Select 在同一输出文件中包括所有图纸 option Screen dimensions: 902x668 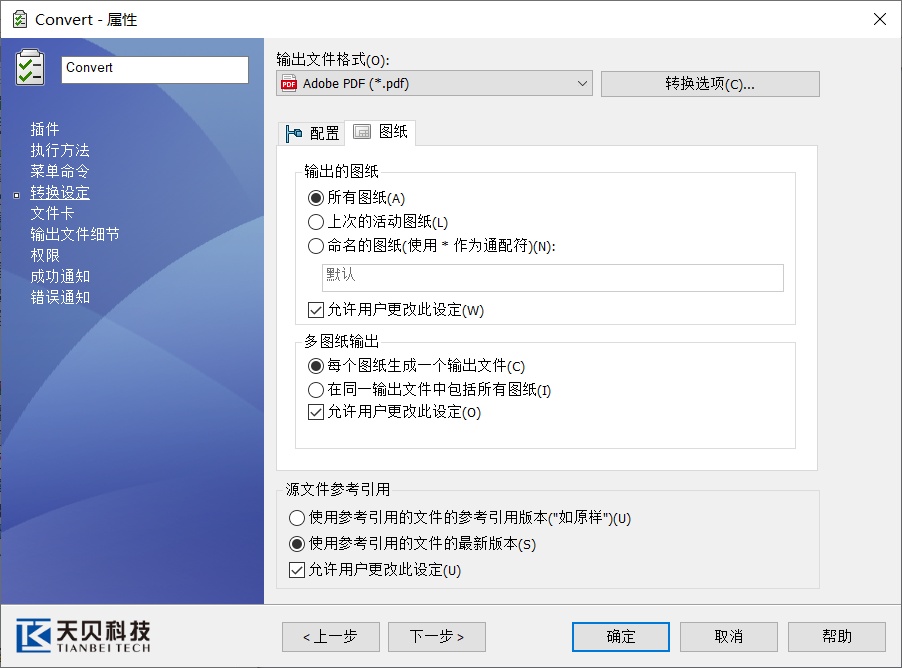[x=316, y=390]
